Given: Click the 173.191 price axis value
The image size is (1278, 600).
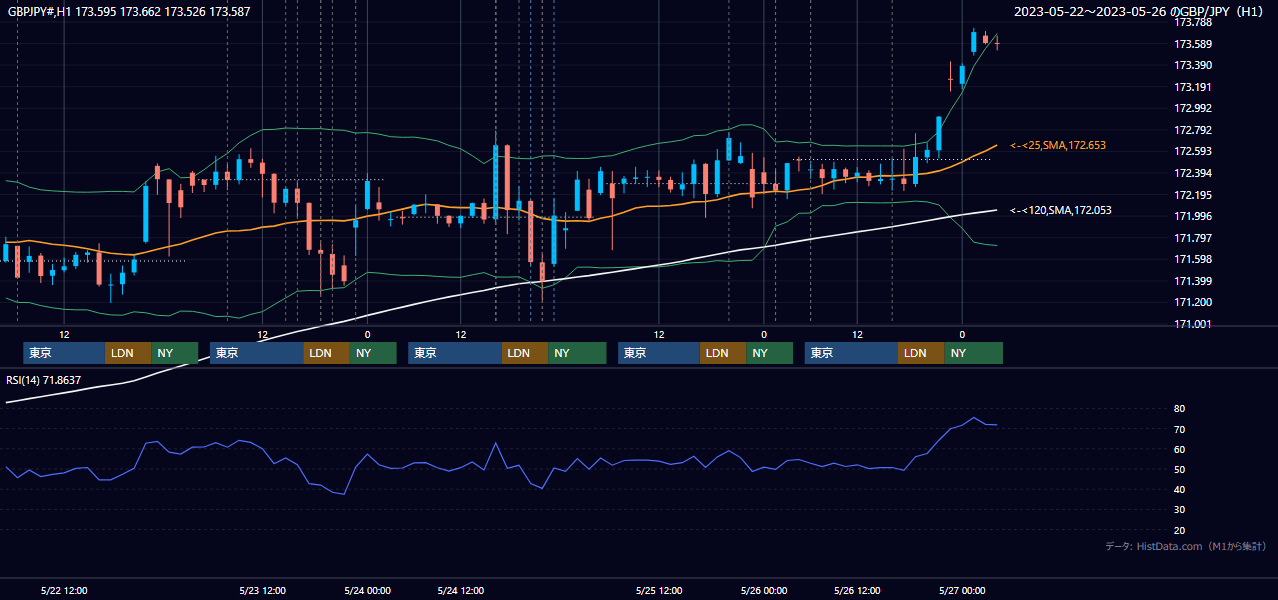Looking at the screenshot, I should (x=1192, y=87).
